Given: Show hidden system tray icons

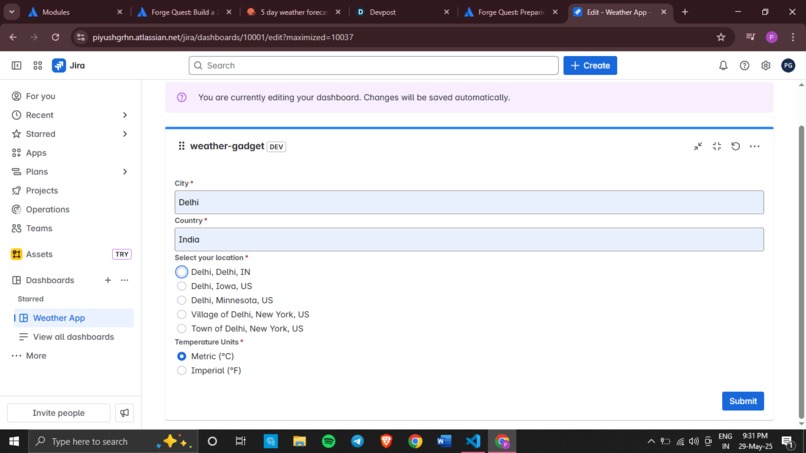Looking at the screenshot, I should coord(651,441).
